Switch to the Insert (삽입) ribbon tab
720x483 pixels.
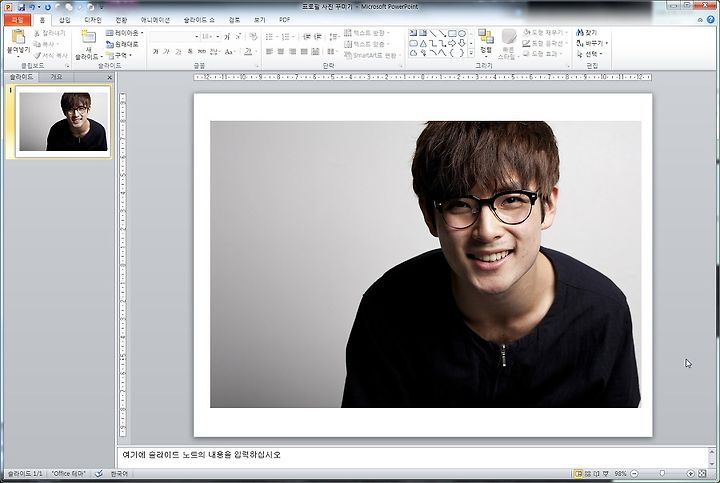pos(65,20)
